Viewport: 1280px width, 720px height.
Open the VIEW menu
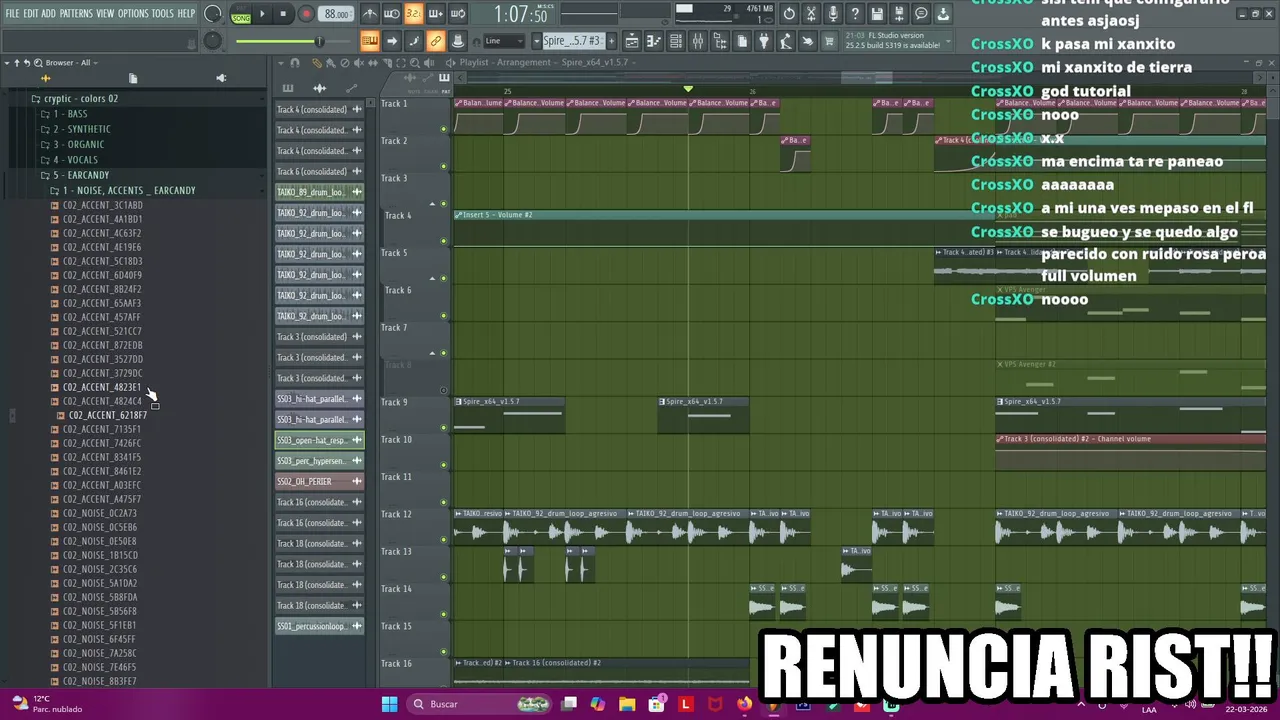coord(105,14)
